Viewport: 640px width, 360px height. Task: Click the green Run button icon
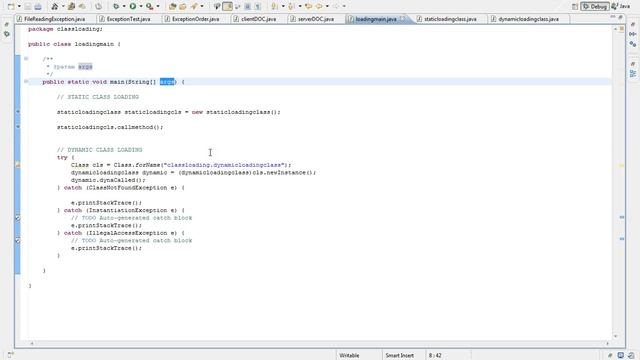(133, 6)
